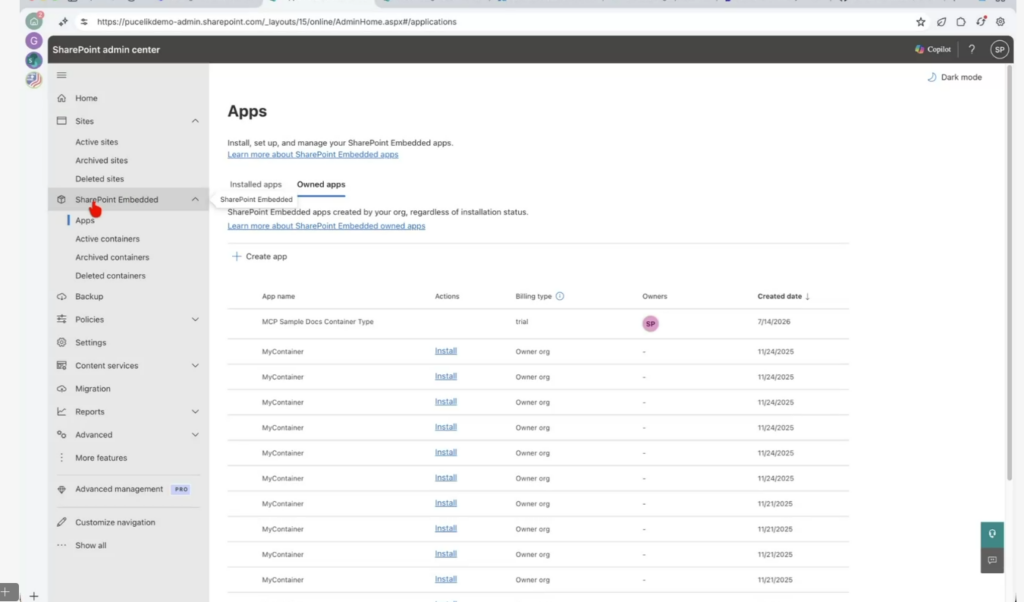This screenshot has height=602, width=1024.
Task: Open the SP account avatar in header
Action: coord(999,49)
